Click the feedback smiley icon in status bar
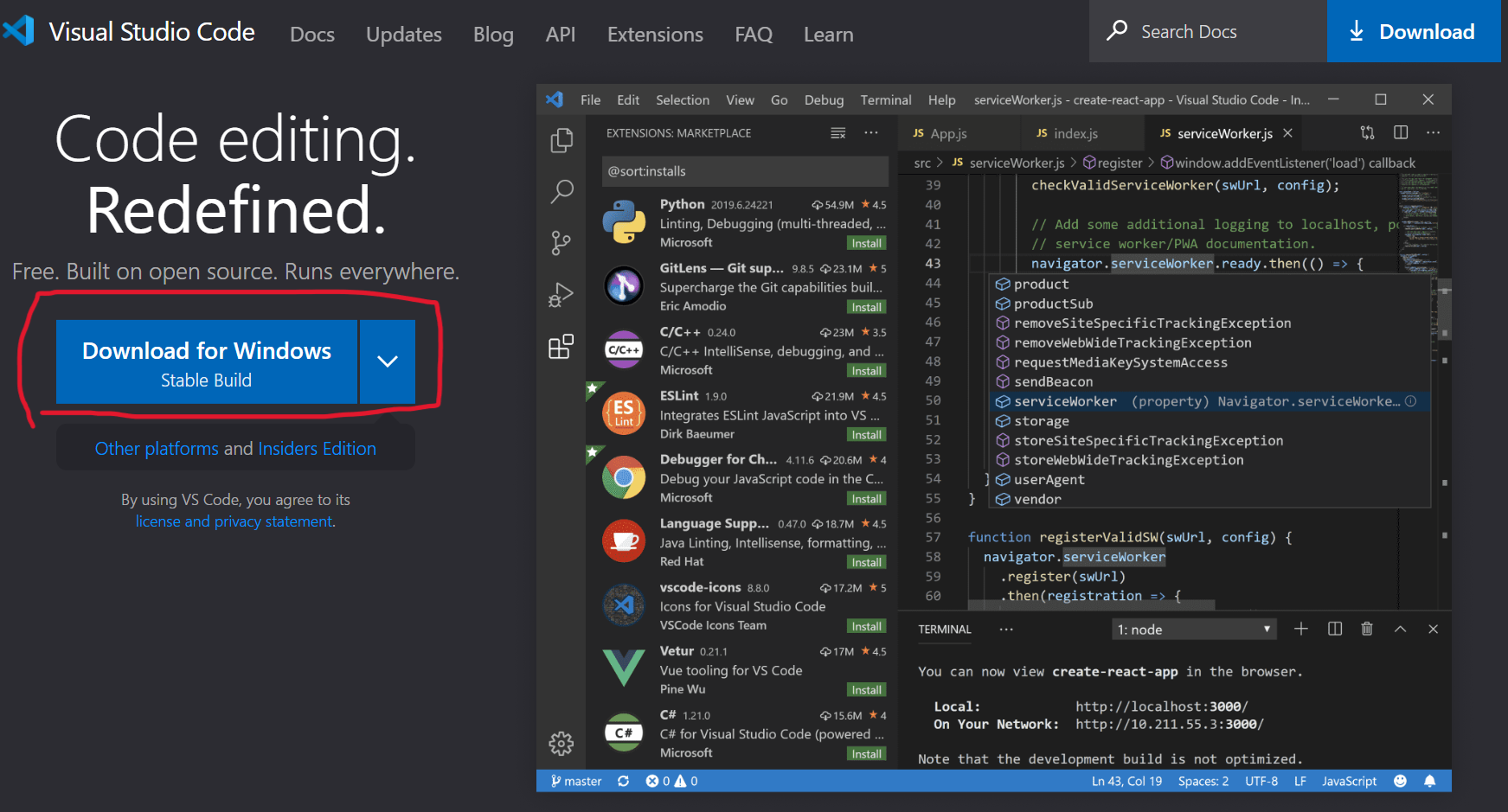The image size is (1508, 812). click(1400, 781)
